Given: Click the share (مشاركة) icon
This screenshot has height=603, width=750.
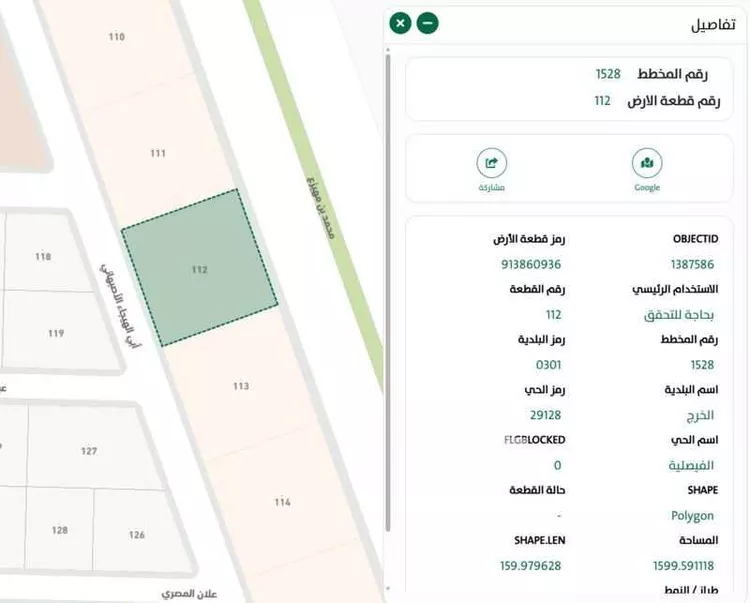Looking at the screenshot, I should tap(491, 163).
